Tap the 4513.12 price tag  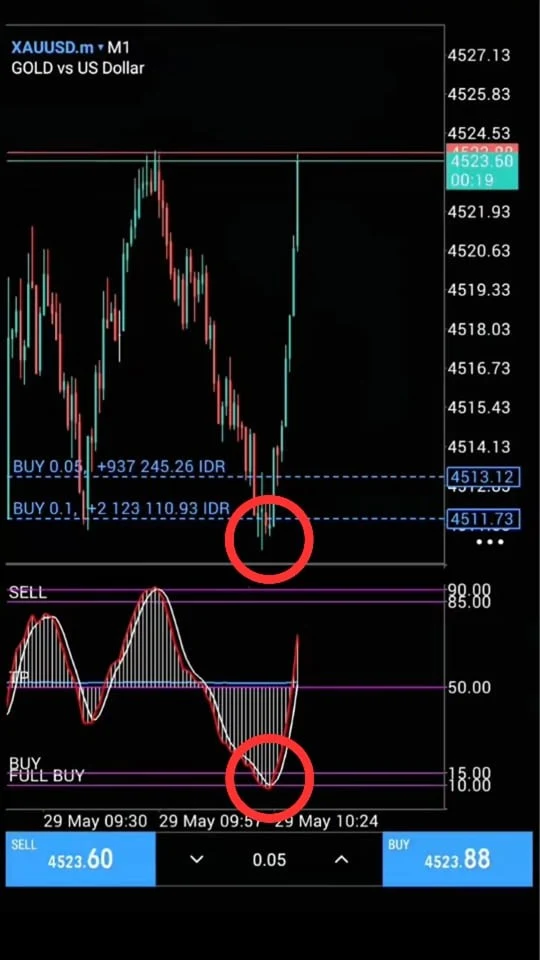[483, 477]
